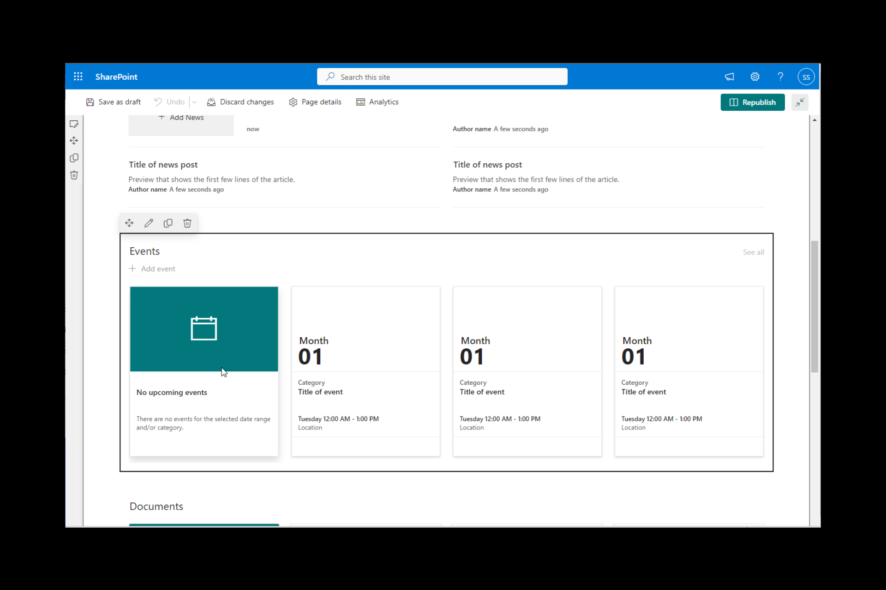Click the SharePoint title link
Screen dimensions: 886x590
pos(116,76)
